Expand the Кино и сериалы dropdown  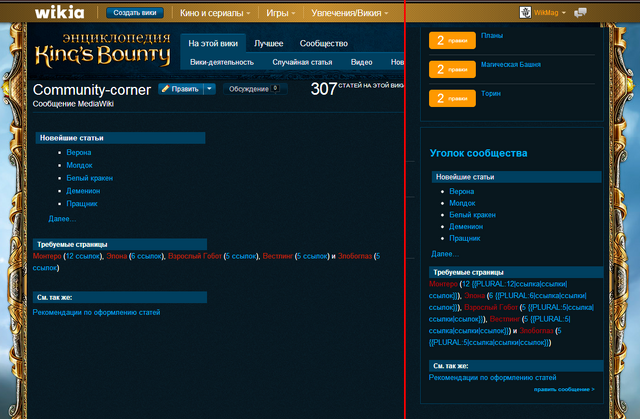pyautogui.click(x=215, y=13)
